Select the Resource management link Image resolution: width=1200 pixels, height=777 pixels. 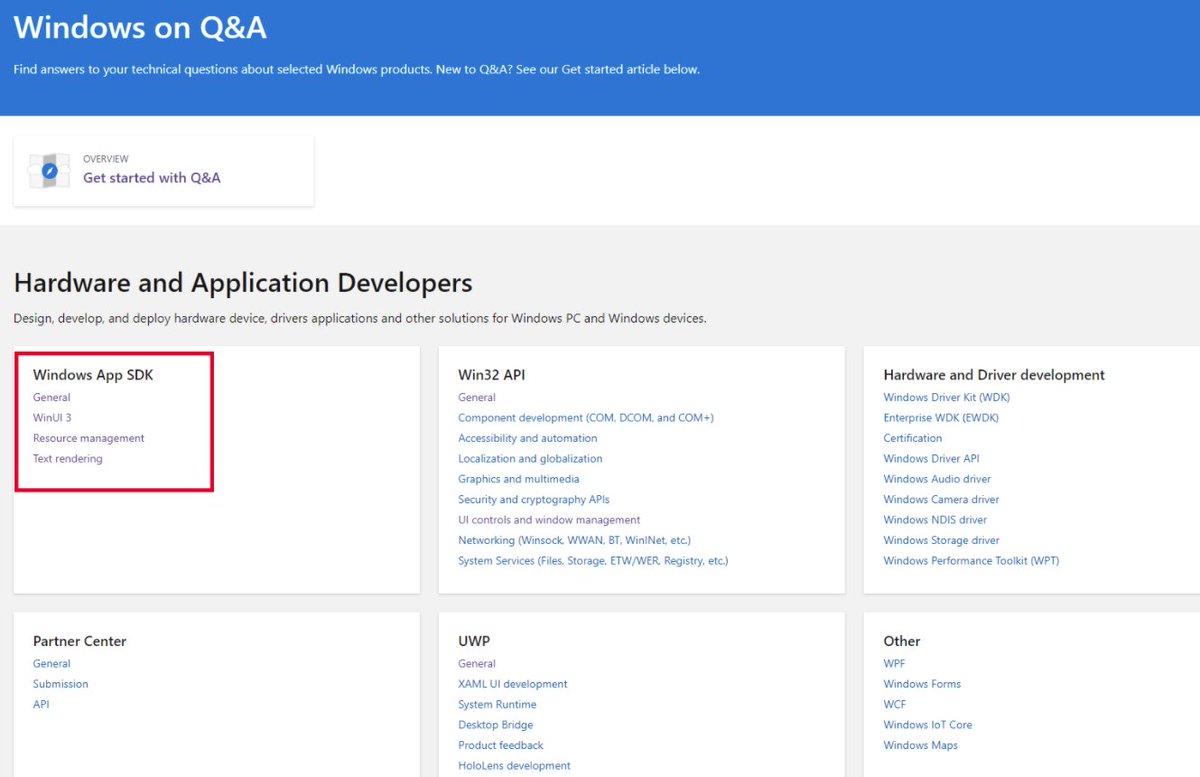pyautogui.click(x=89, y=438)
